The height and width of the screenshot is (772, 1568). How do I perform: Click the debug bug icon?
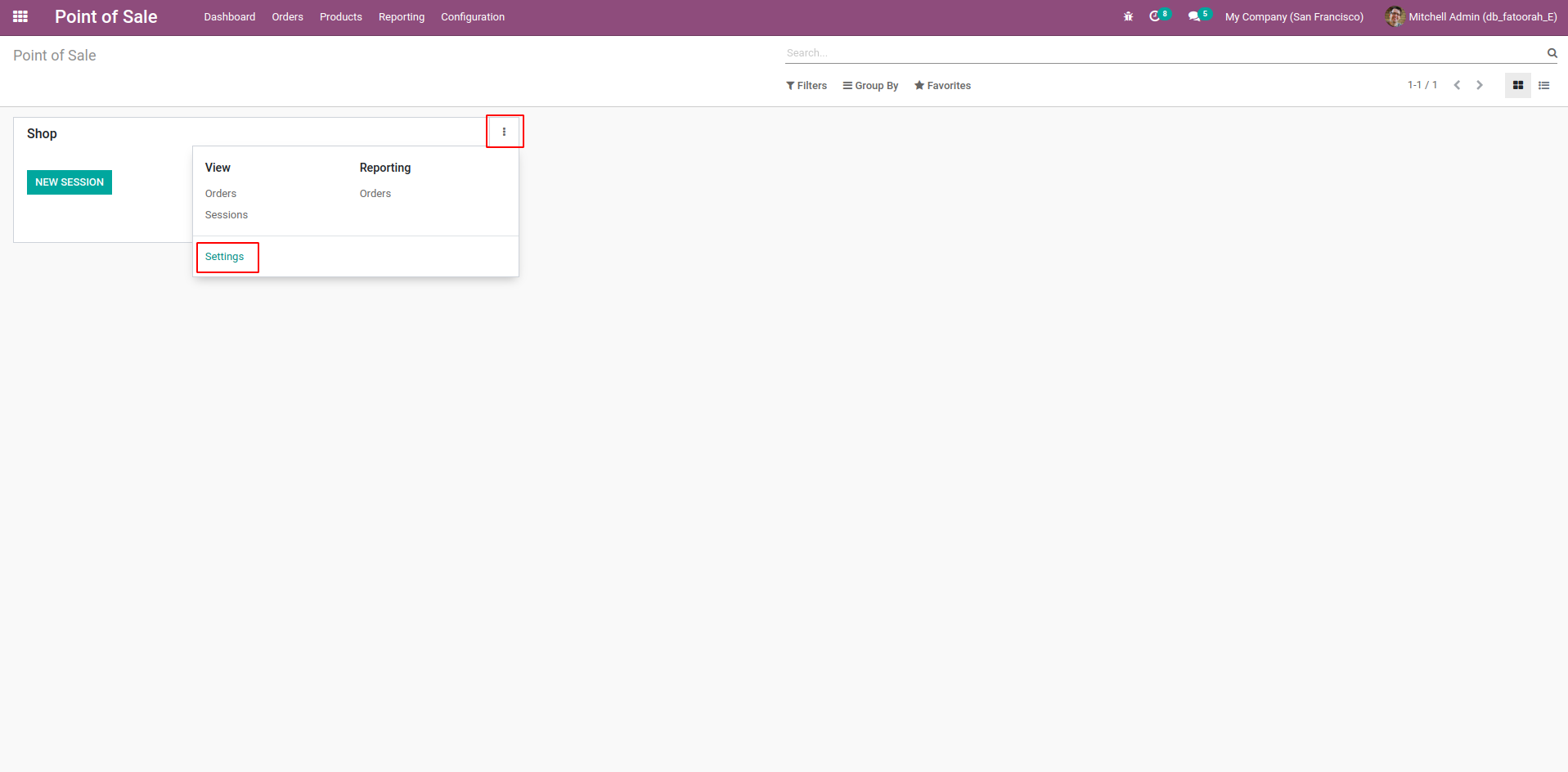[x=1128, y=16]
